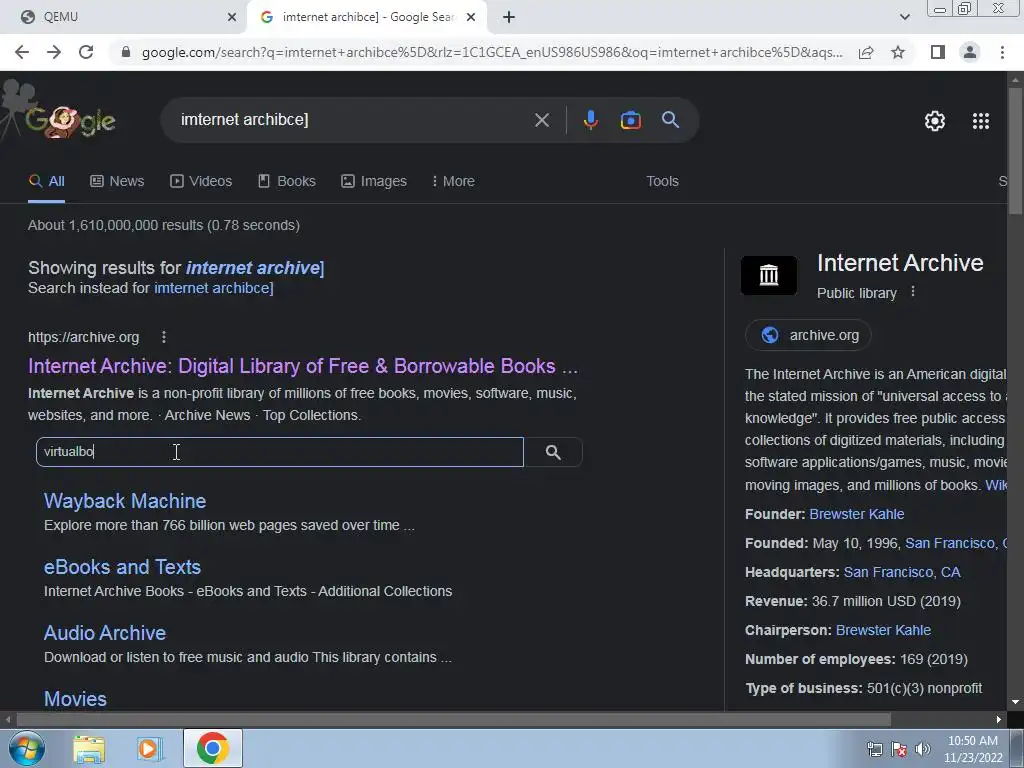Open Internet Archive Digital Library result
This screenshot has width=1024, height=768.
pos(302,366)
